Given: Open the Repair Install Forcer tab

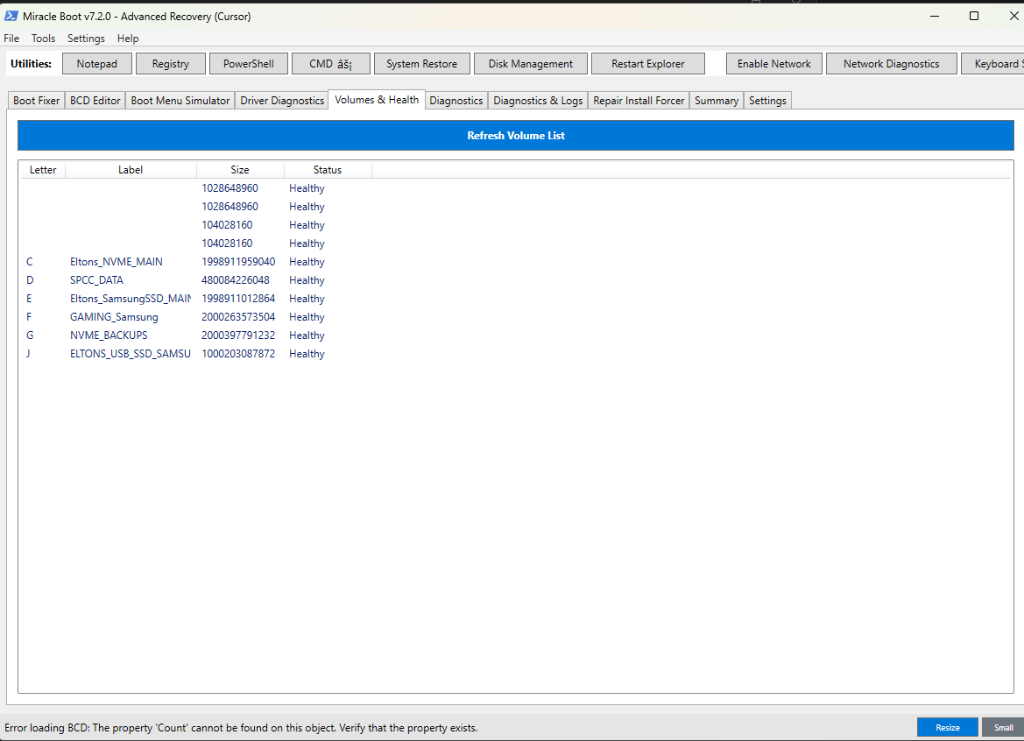Looking at the screenshot, I should coord(638,101).
